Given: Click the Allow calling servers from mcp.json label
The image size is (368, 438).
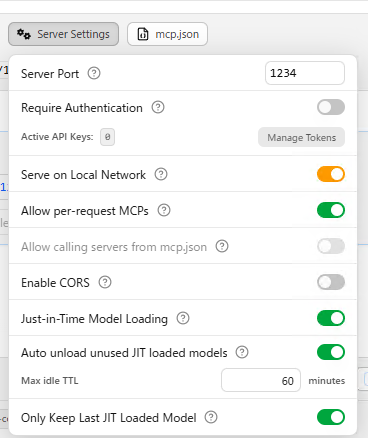Looking at the screenshot, I should [114, 247].
